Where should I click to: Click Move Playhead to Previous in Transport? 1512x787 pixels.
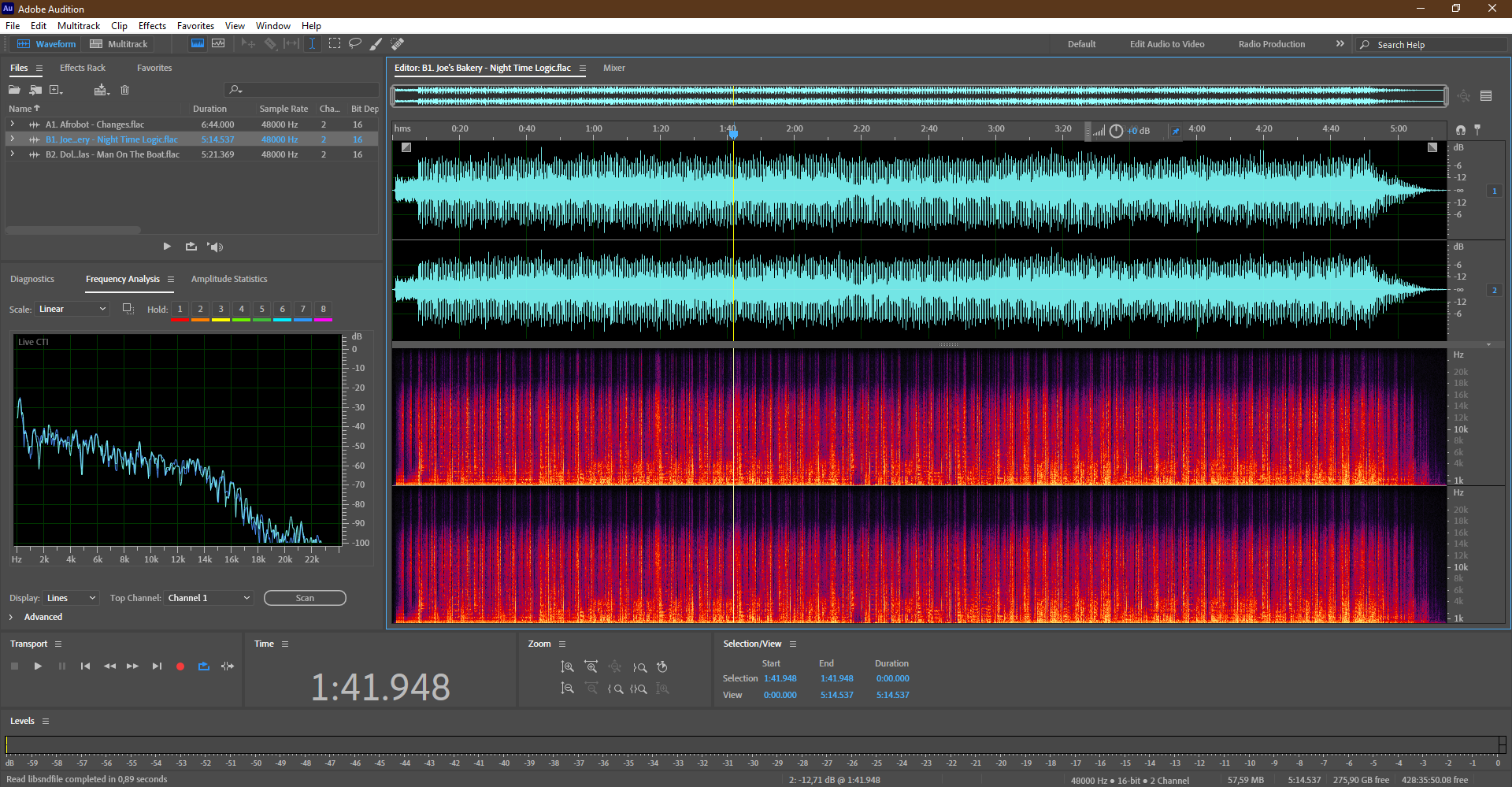click(x=85, y=666)
